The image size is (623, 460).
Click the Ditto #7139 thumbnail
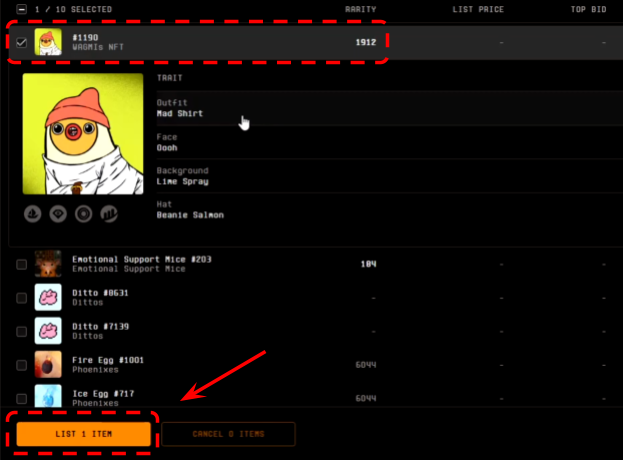48,331
